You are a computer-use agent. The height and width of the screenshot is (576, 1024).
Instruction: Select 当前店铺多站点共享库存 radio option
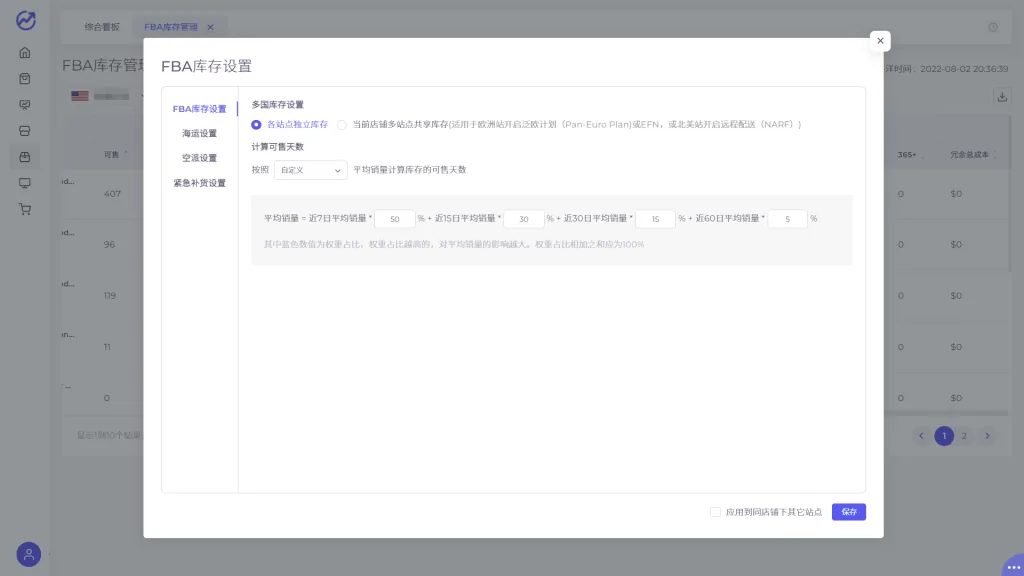point(342,125)
